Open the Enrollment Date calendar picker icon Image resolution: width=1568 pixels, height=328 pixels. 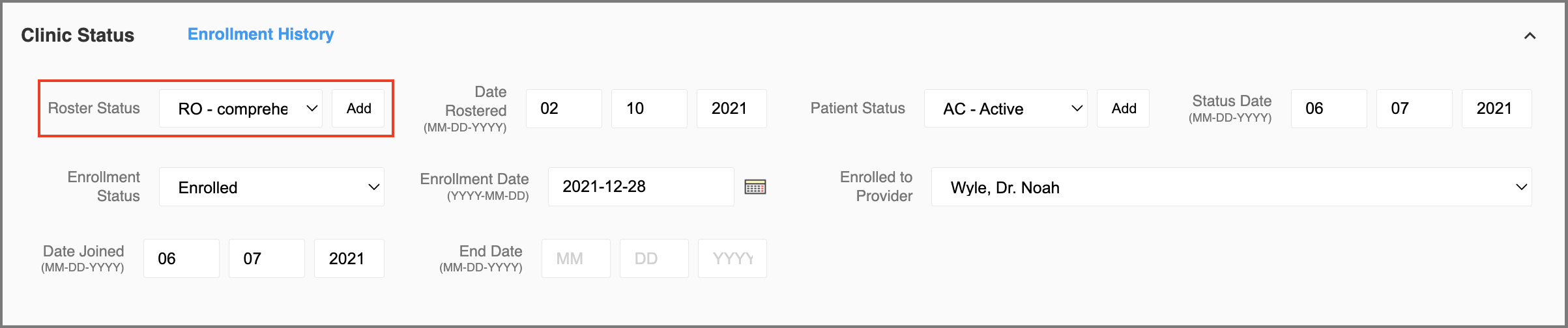(755, 187)
